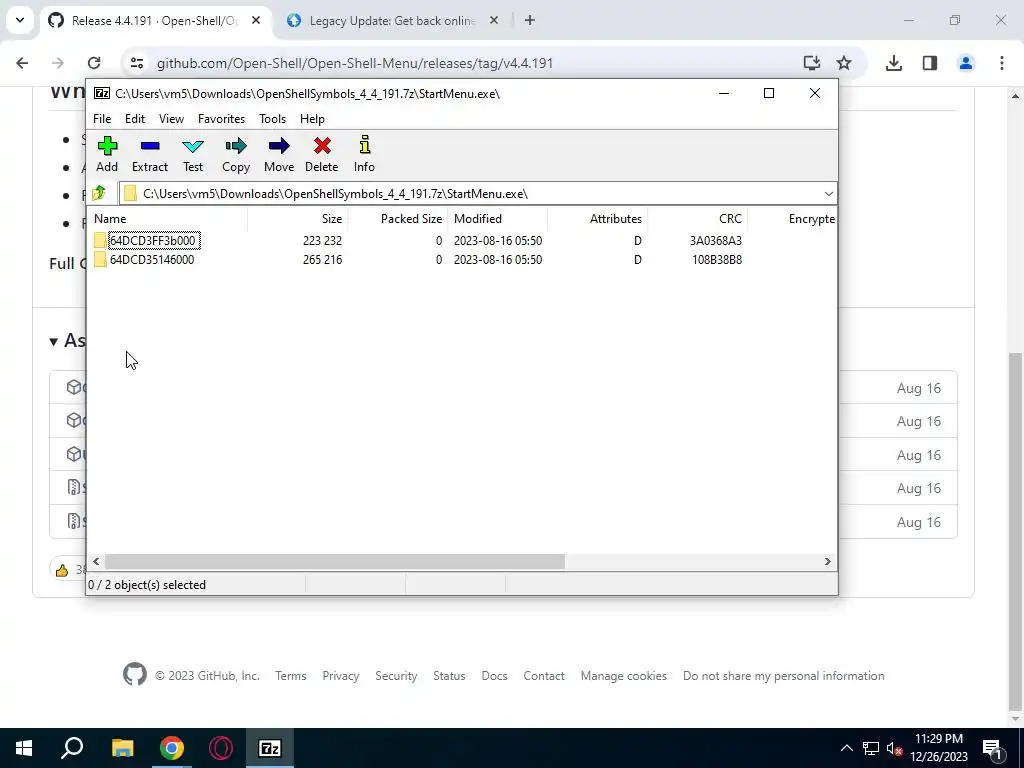Open Chrome three-dot menu
This screenshot has width=1024, height=768.
[1002, 63]
